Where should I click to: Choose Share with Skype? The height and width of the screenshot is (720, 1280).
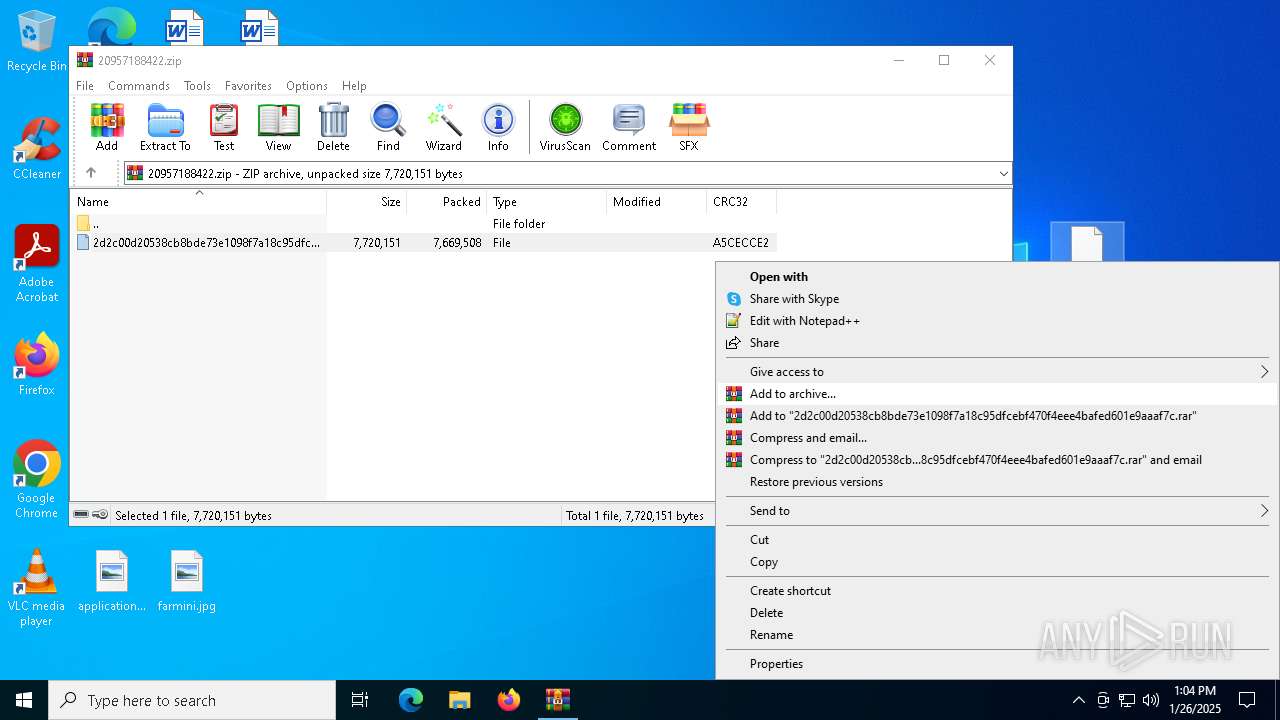click(998, 299)
